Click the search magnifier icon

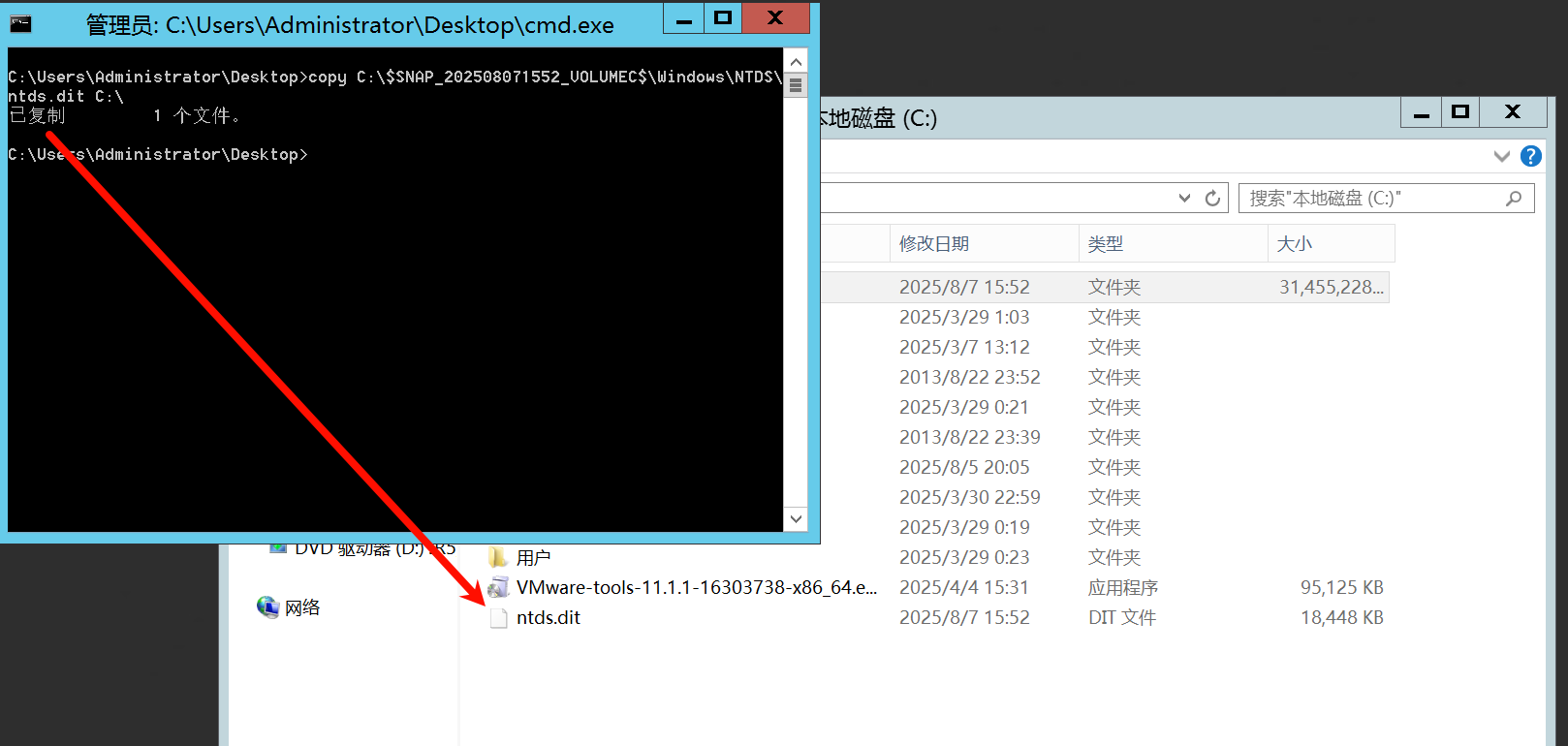1514,199
